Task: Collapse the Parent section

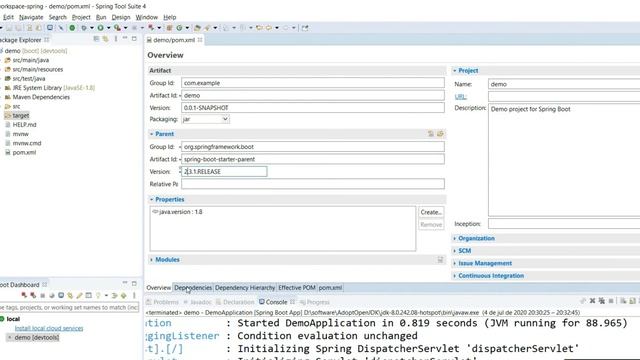Action: coord(151,134)
